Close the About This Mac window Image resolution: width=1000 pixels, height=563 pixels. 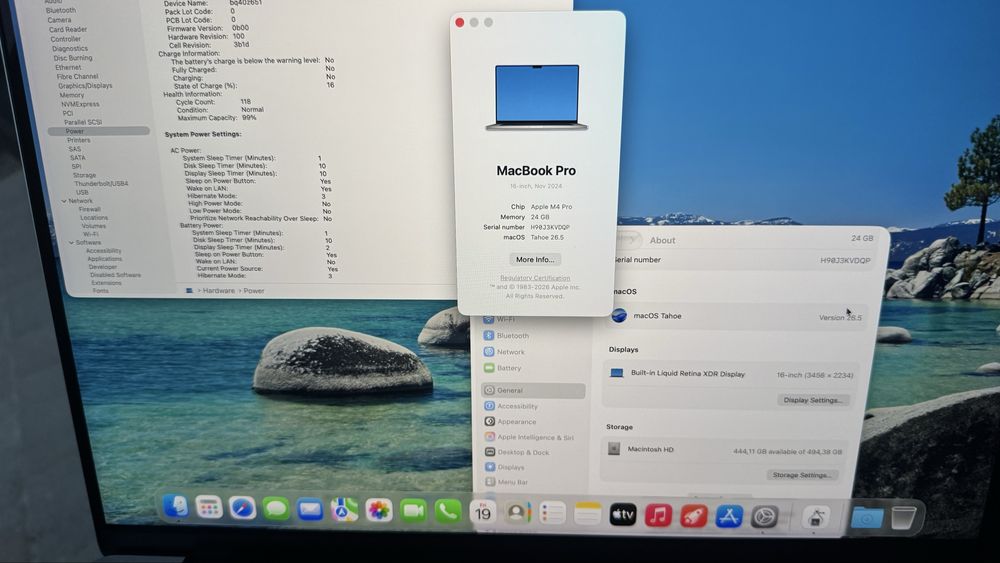pos(460,22)
